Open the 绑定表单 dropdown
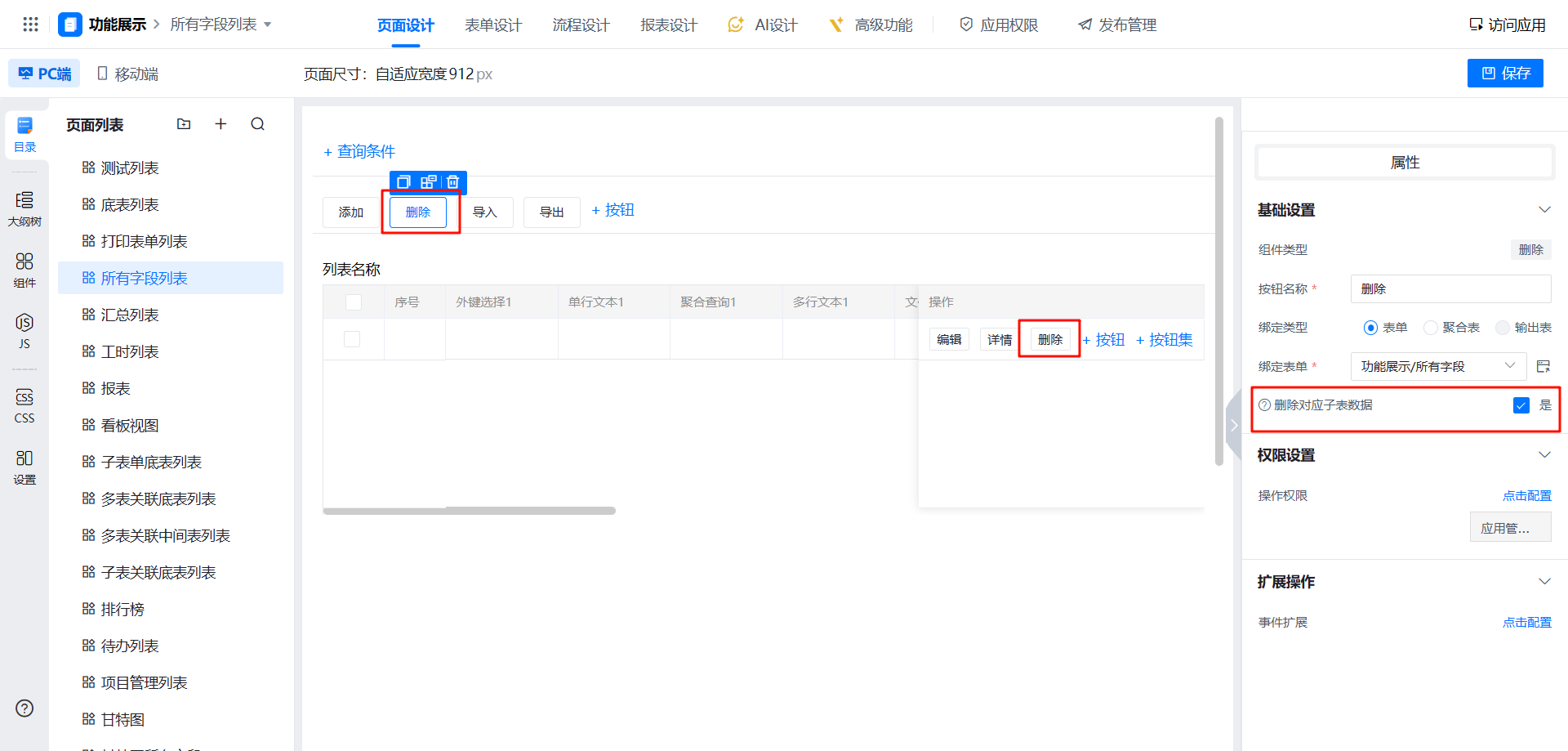The image size is (1568, 751). [x=1437, y=366]
